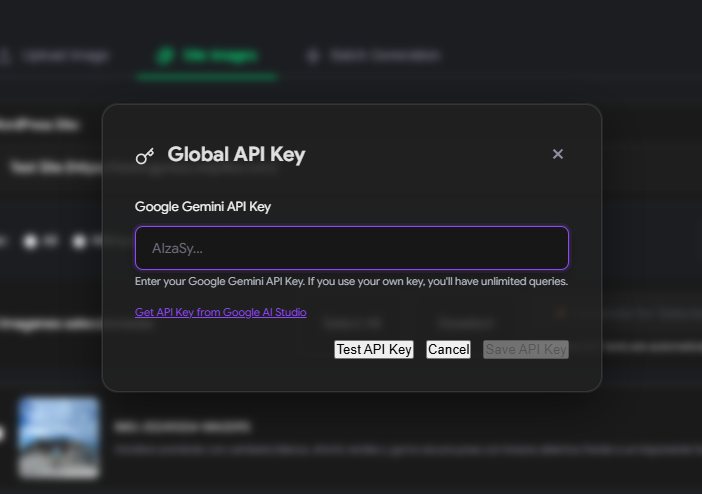Viewport: 702px width, 494px height.
Task: Open the Batch Generation tab
Action: pos(385,56)
